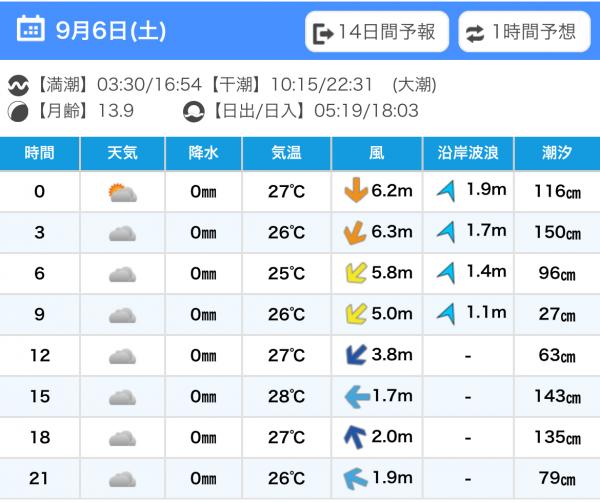
Task: Click the 天気 column header
Action: tap(122, 153)
